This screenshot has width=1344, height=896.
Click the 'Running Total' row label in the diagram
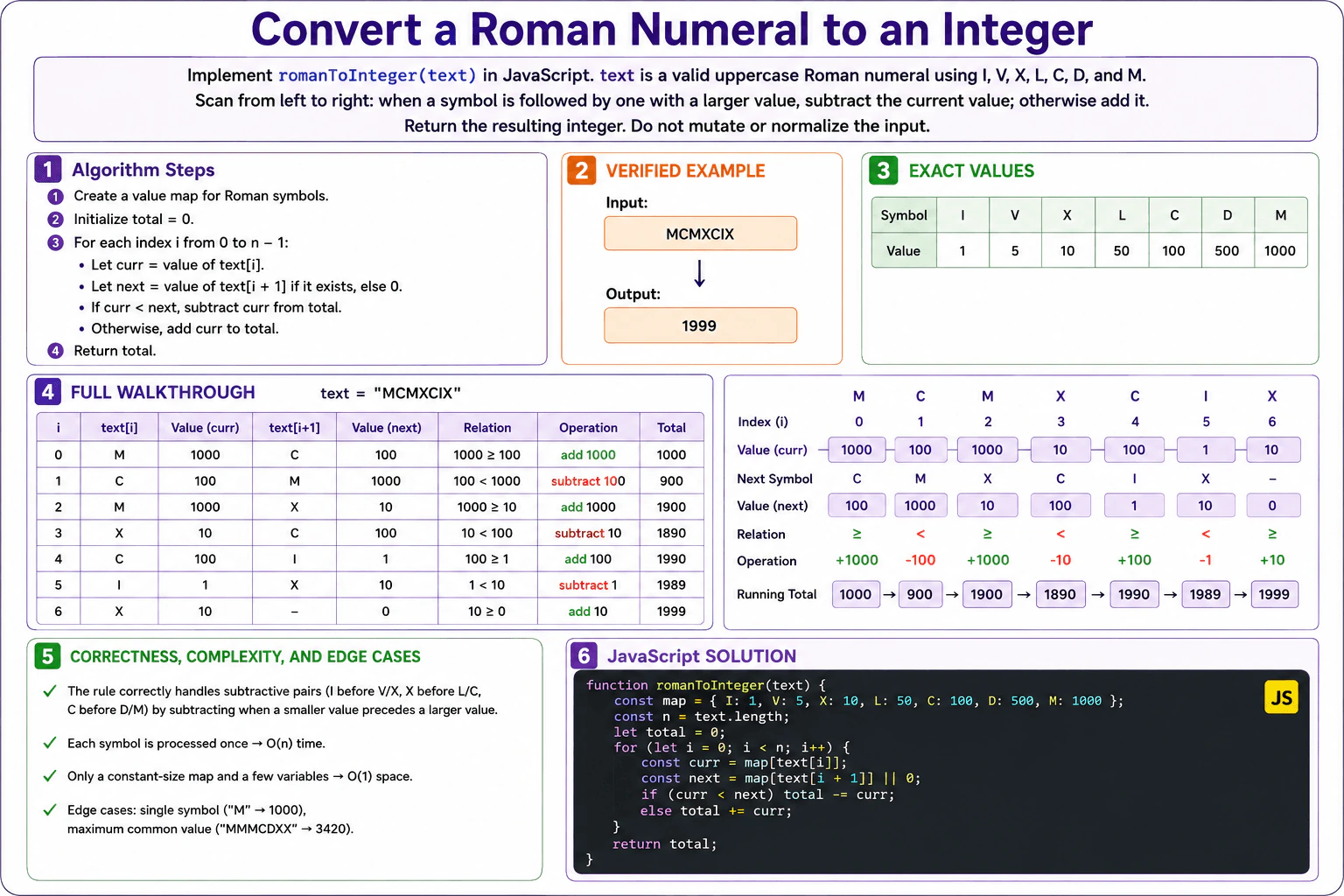tap(776, 594)
